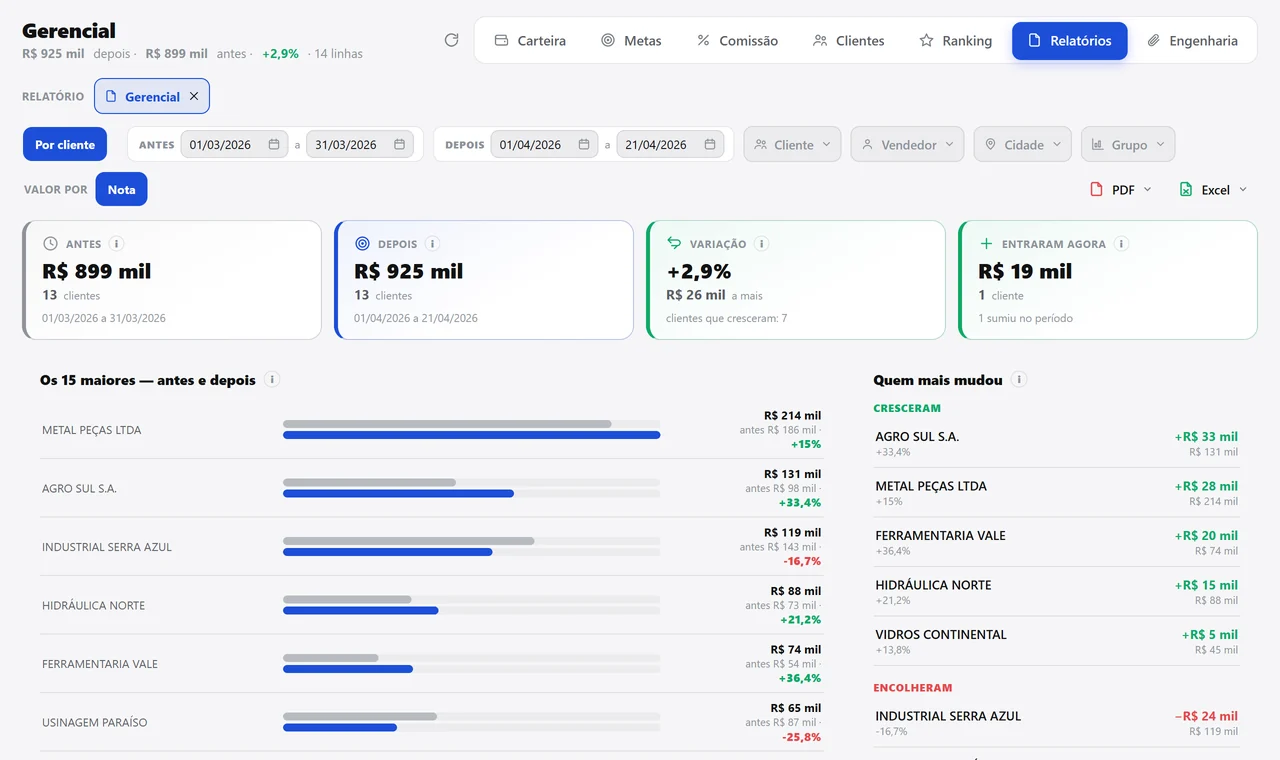Click the blue bar for METAL PEÇAS LTDA
Viewport: 1280px width, 760px height.
click(x=471, y=435)
